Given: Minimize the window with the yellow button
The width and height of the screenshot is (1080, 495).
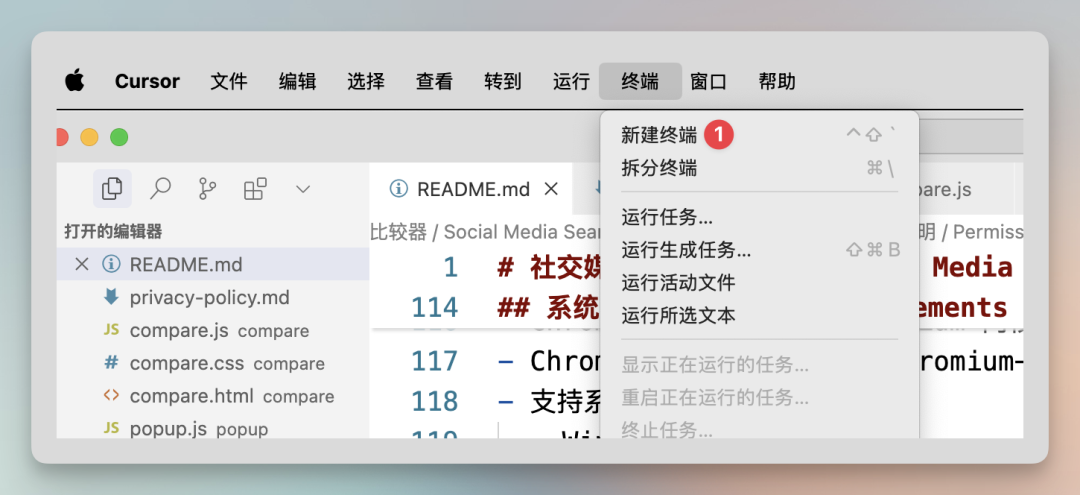Looking at the screenshot, I should (x=90, y=138).
